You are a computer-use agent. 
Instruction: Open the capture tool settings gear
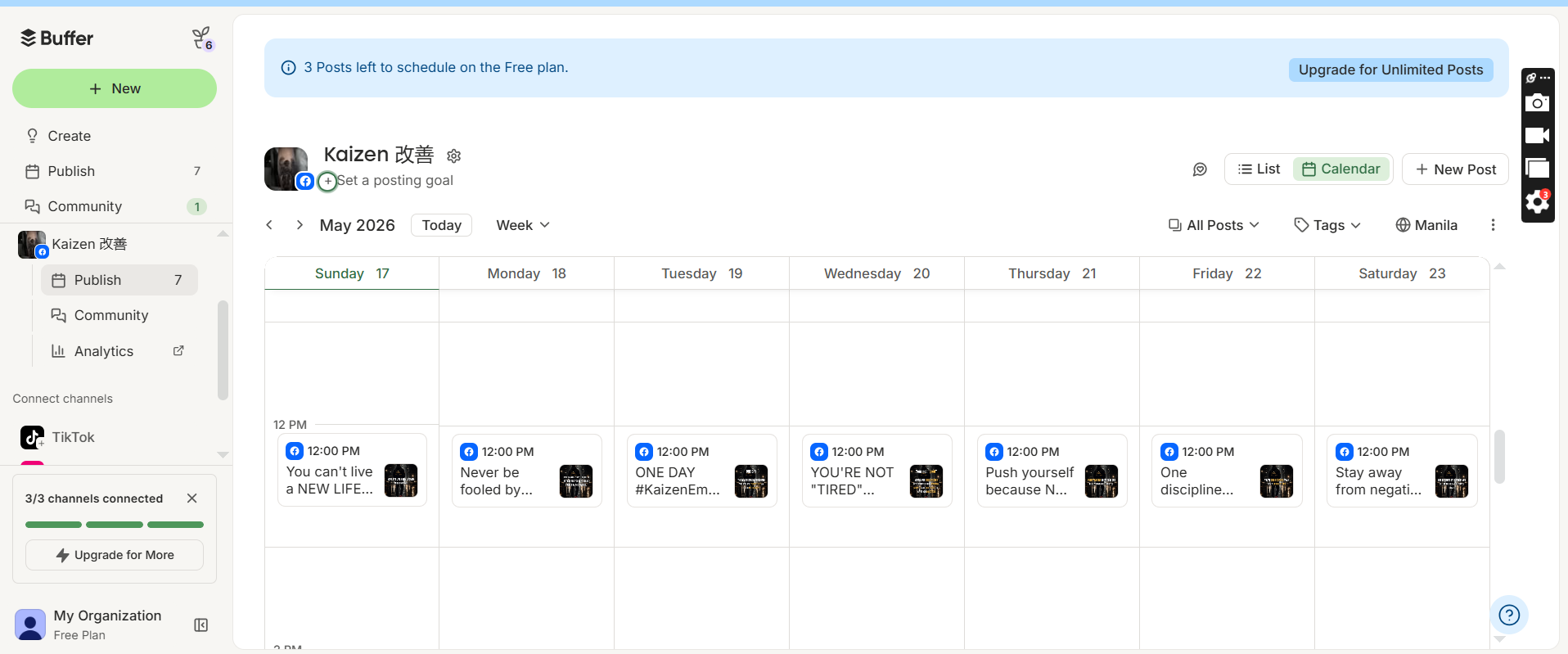click(1538, 201)
